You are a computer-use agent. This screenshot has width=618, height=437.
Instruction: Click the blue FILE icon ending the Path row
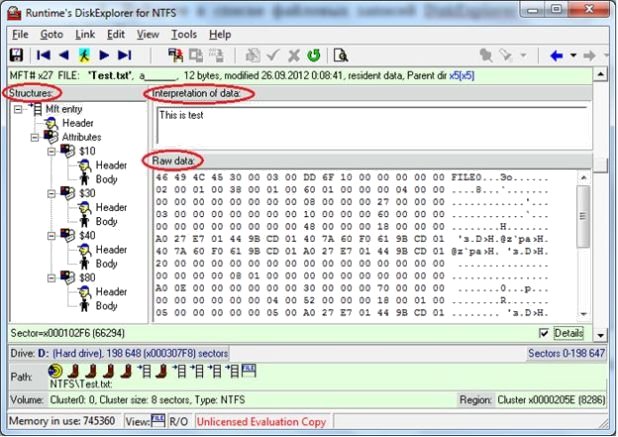(249, 370)
